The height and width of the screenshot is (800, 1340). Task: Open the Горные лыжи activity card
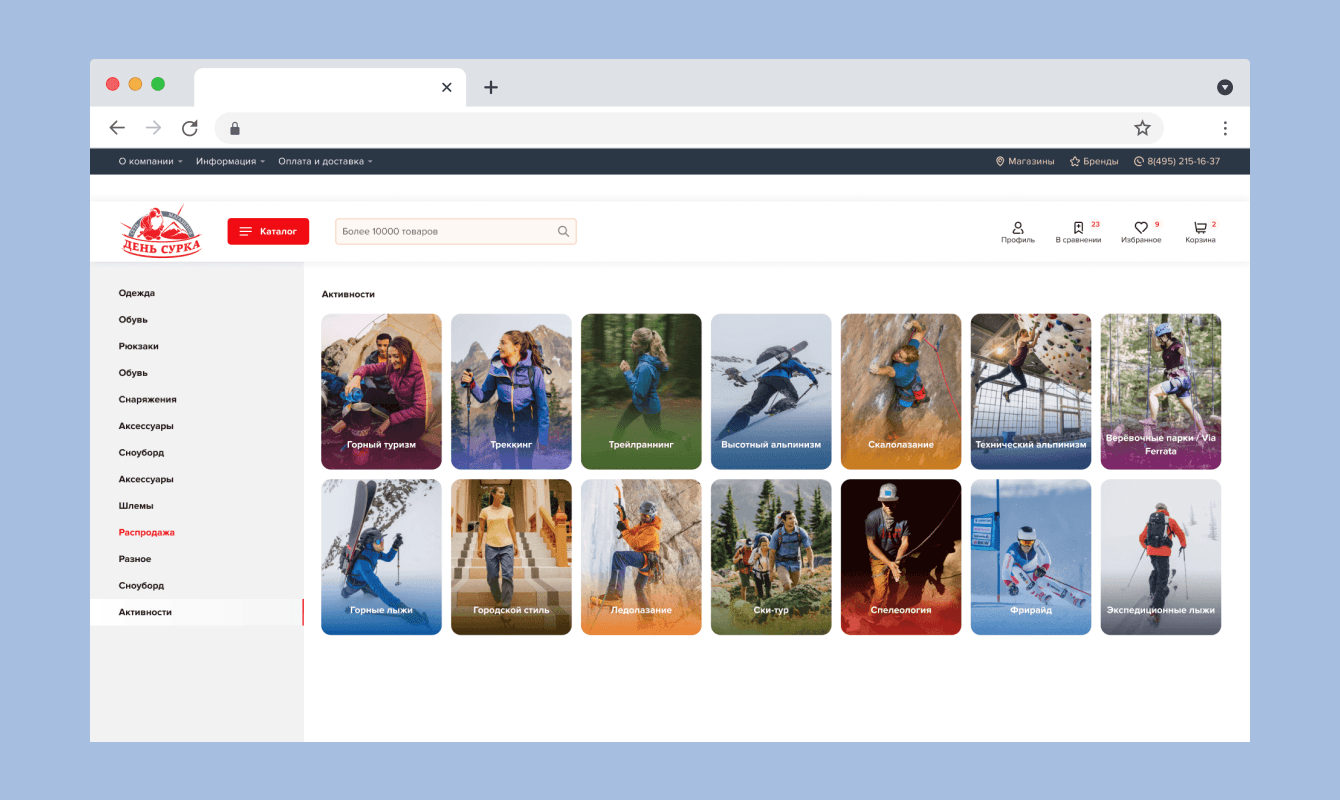pyautogui.click(x=381, y=557)
